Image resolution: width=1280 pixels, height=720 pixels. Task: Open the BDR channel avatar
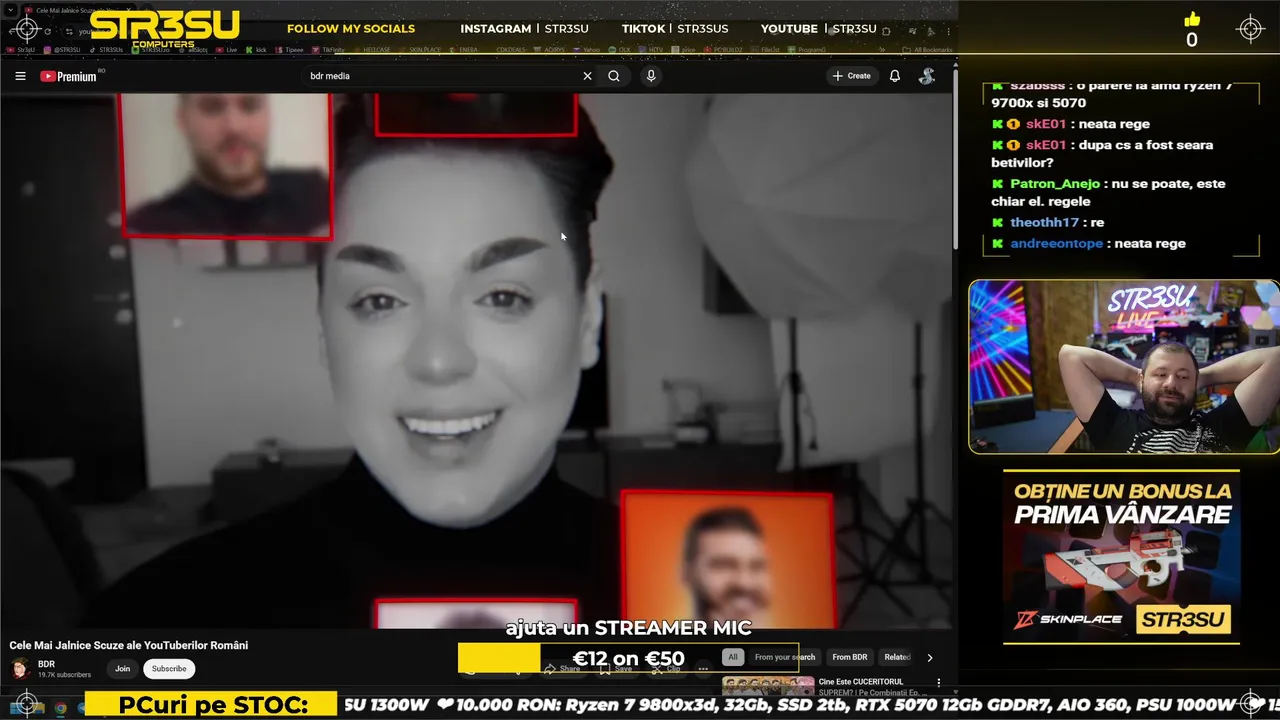pos(20,669)
